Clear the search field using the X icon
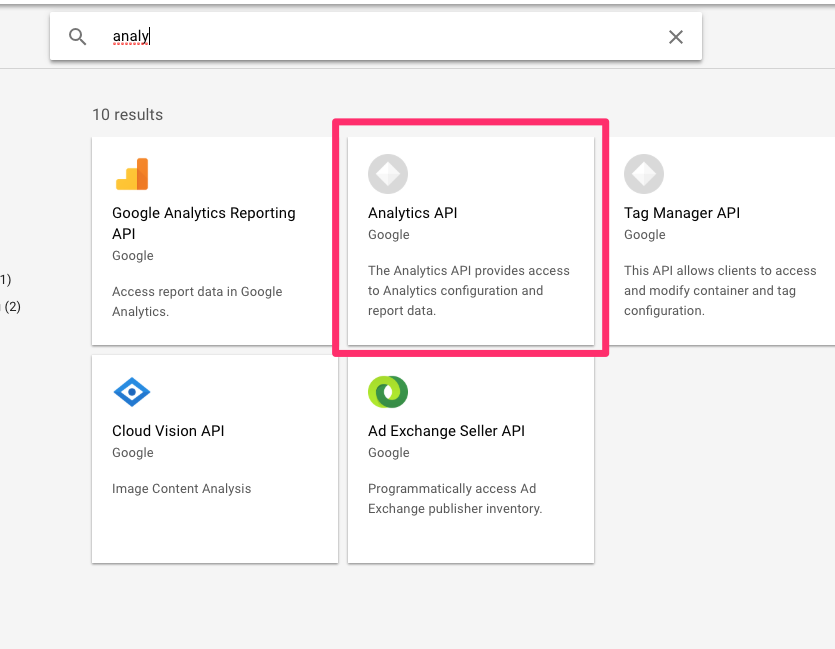The image size is (835, 649). click(675, 36)
